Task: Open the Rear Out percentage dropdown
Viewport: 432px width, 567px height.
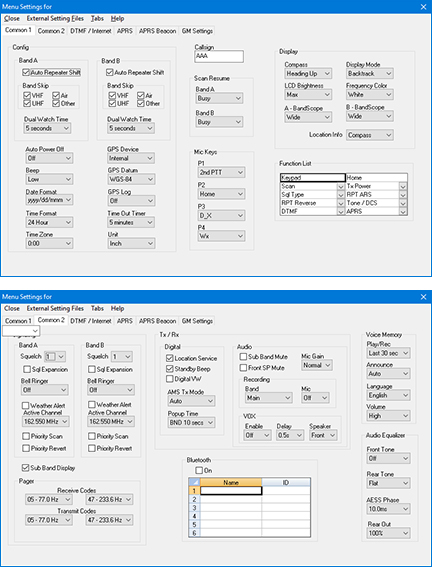Action: click(x=389, y=533)
